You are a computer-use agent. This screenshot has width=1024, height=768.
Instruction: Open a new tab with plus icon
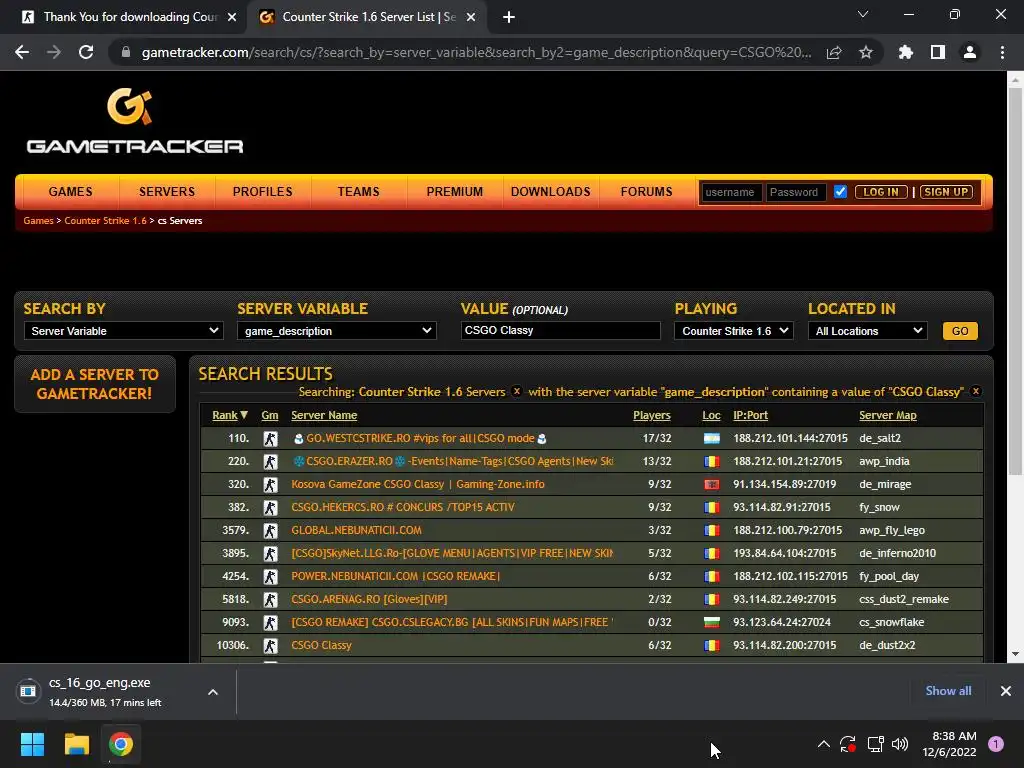pyautogui.click(x=509, y=17)
